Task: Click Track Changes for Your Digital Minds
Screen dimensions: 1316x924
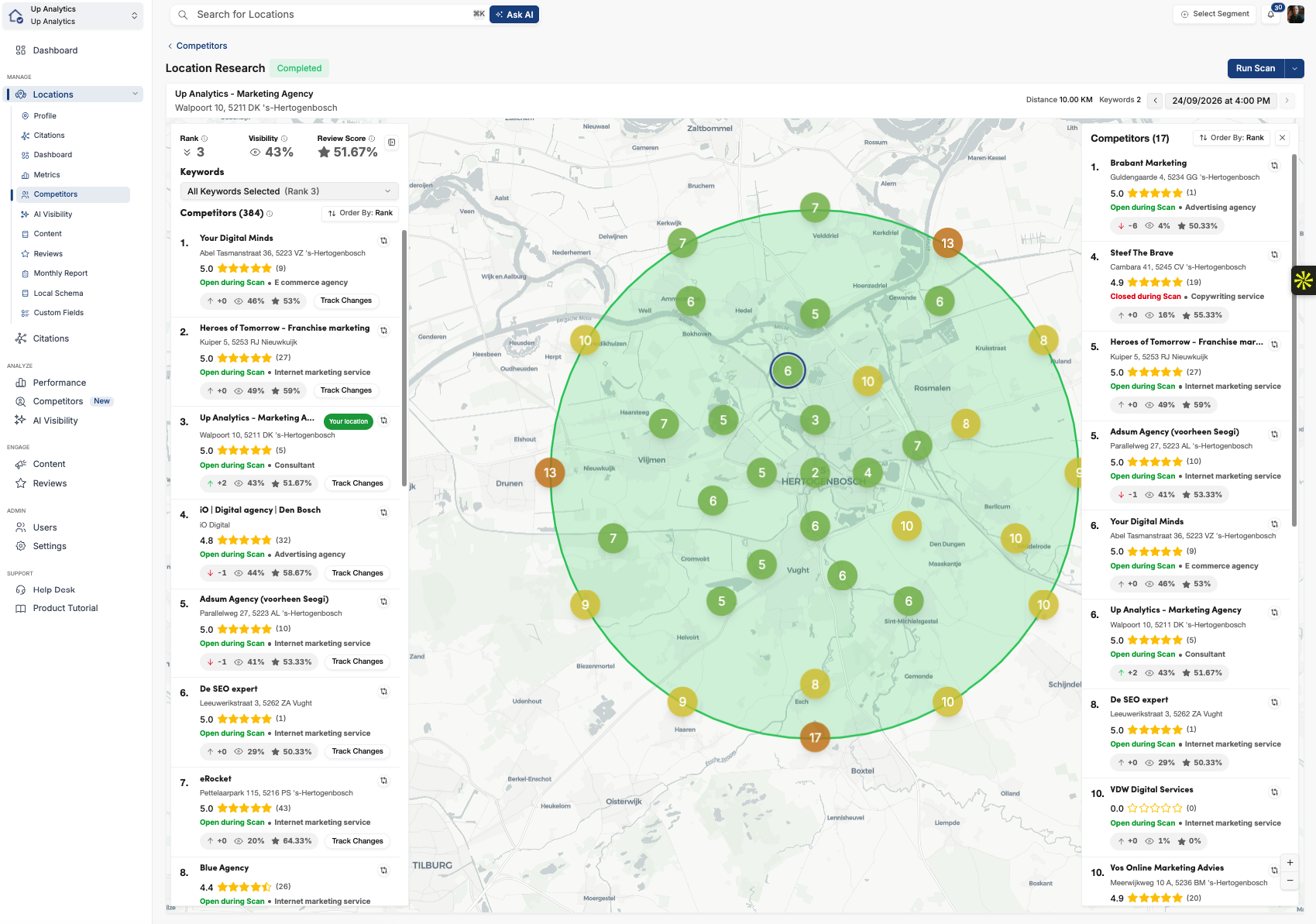Action: point(346,301)
